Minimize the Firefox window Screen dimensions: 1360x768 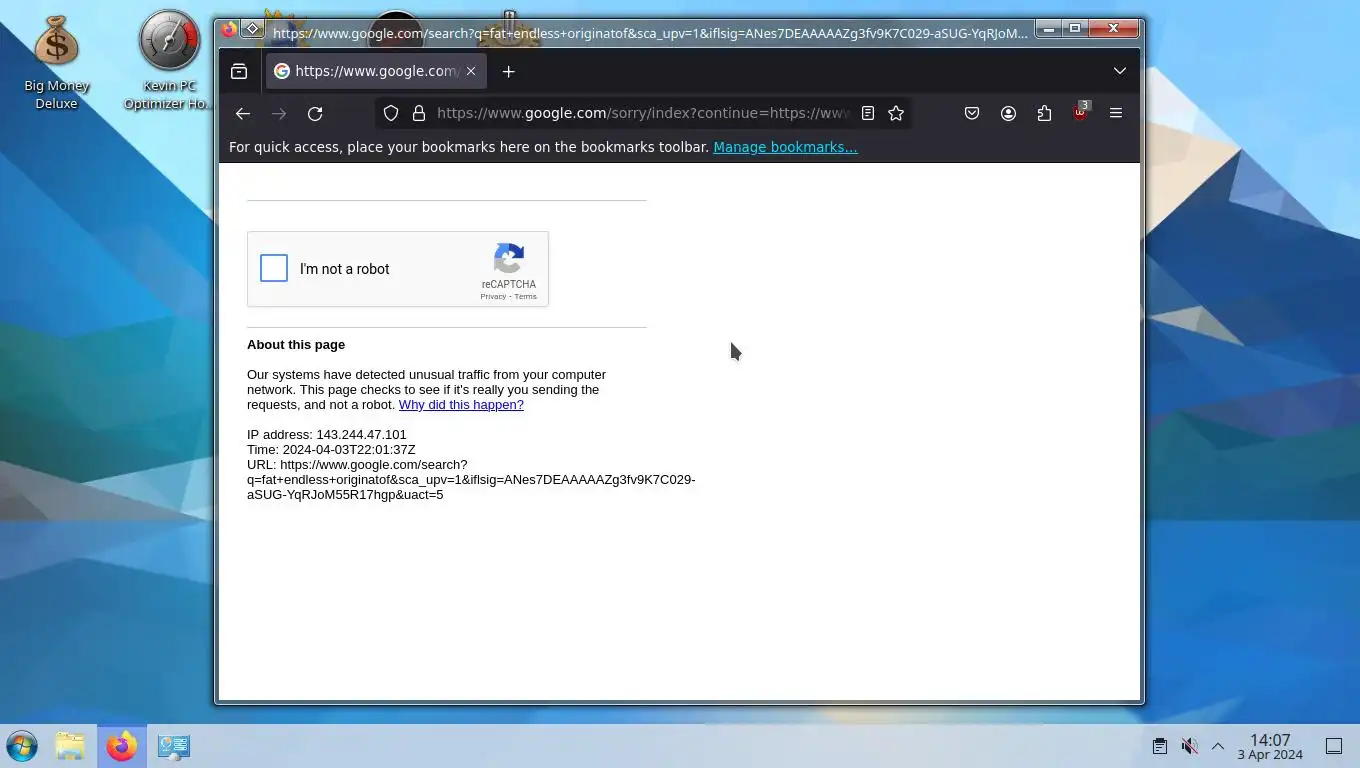pyautogui.click(x=1048, y=29)
